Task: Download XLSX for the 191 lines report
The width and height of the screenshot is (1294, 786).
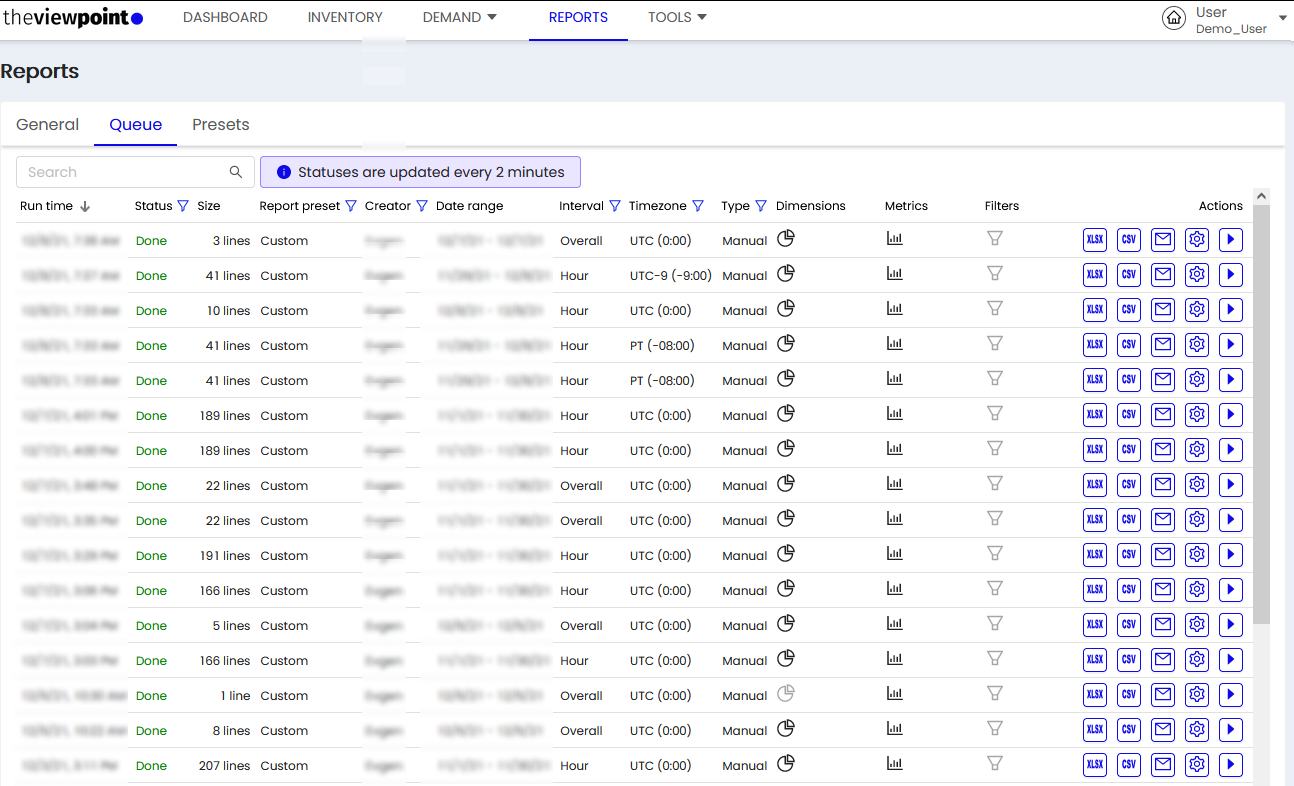Action: click(1095, 555)
